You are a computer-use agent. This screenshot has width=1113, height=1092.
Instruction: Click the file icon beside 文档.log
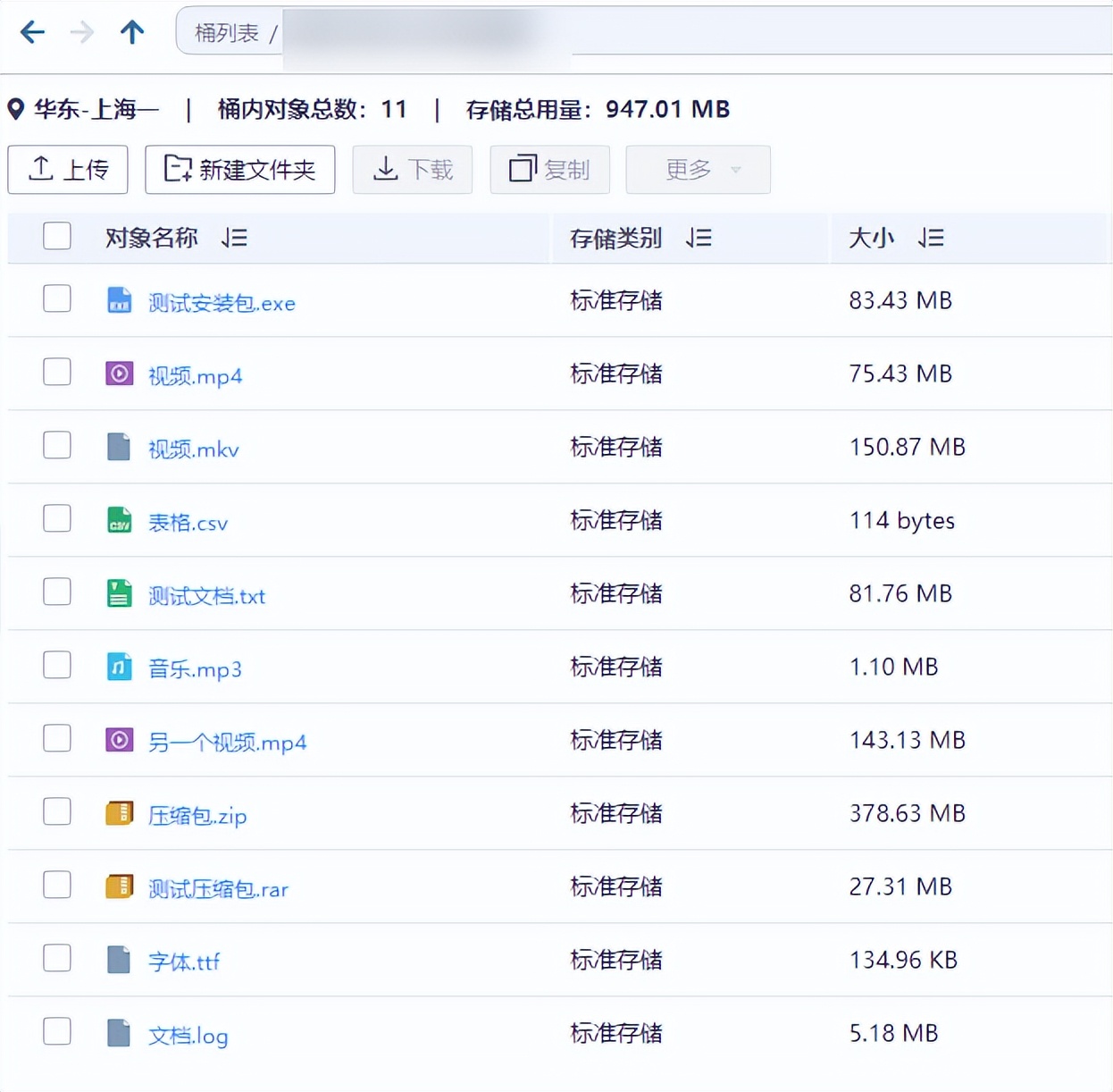[x=119, y=1031]
